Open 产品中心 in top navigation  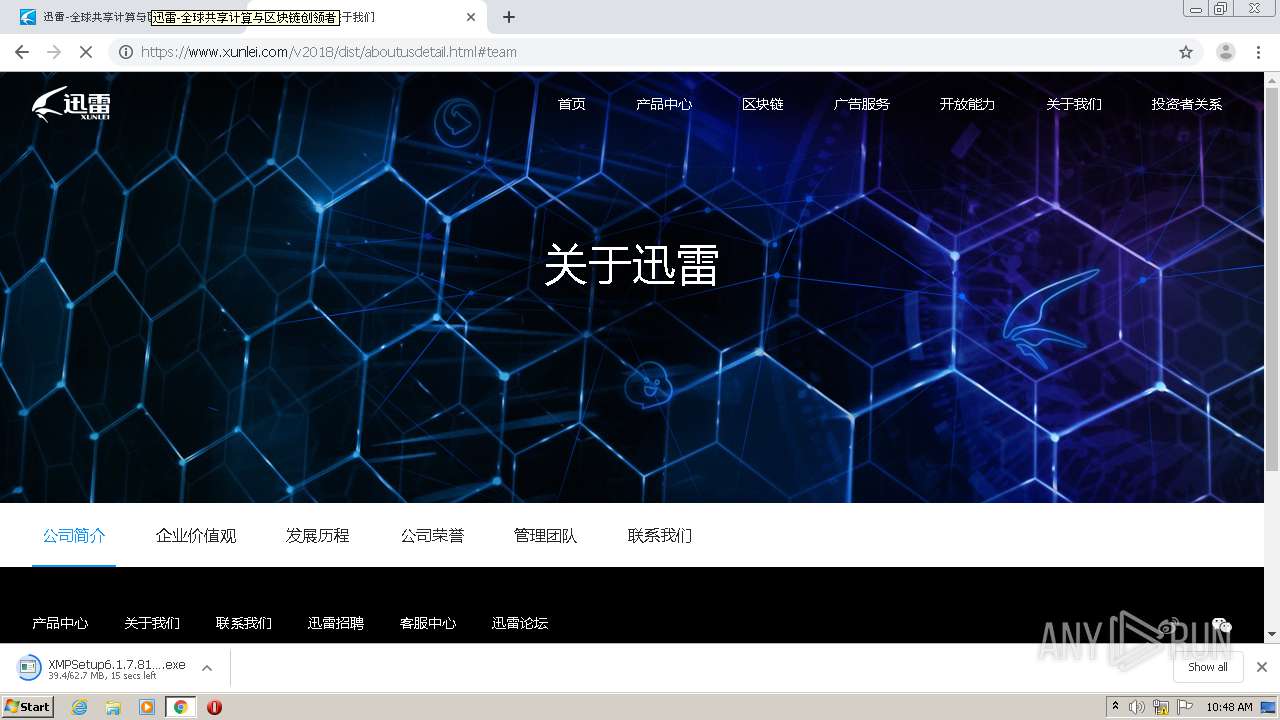664,104
